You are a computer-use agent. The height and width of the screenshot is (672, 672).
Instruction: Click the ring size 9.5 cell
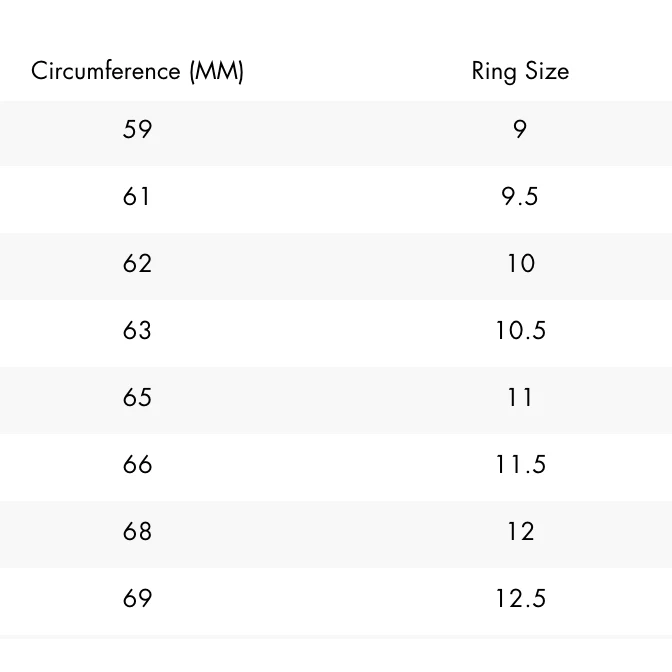click(x=520, y=197)
